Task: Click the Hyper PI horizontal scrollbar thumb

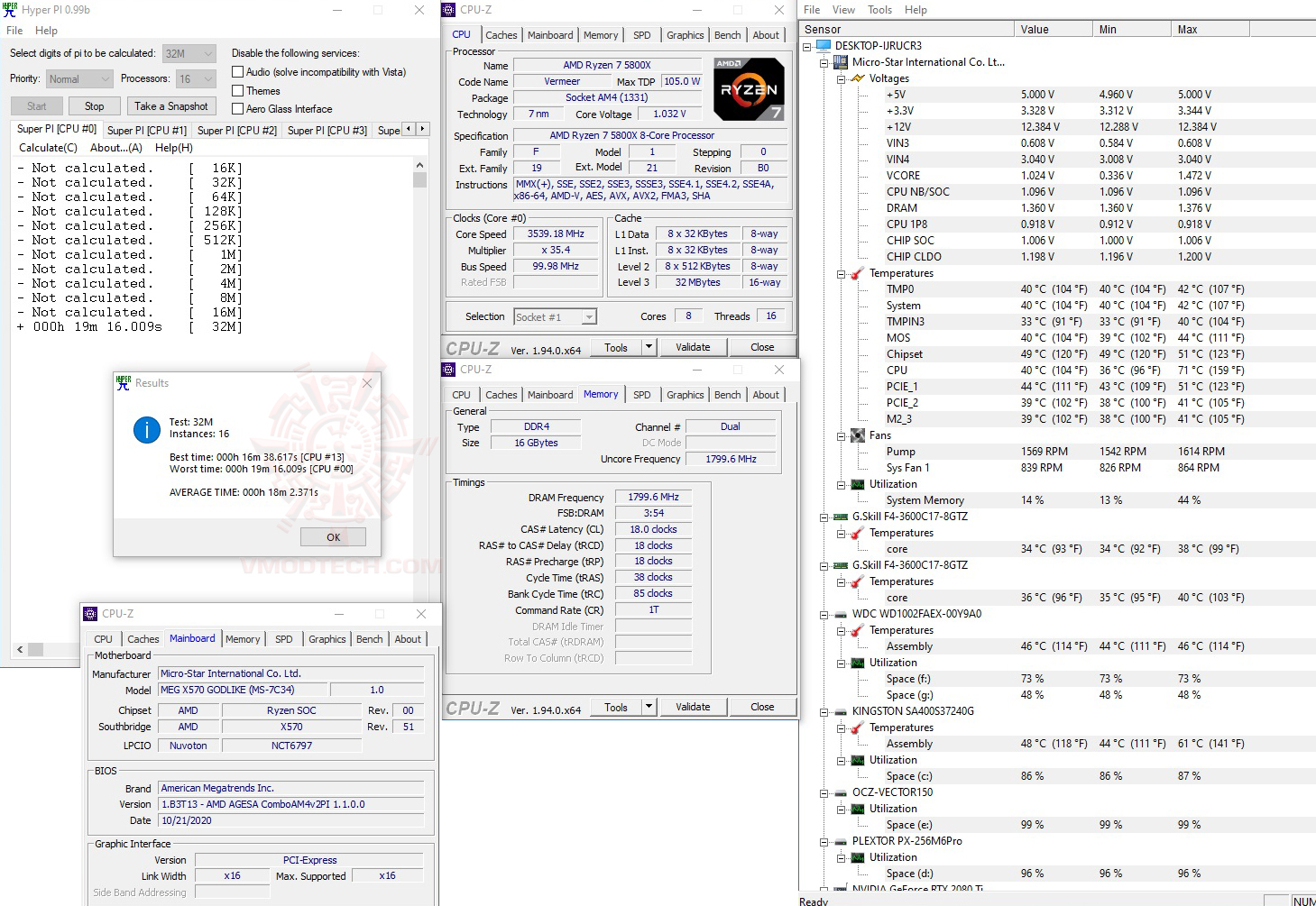Action: (36, 649)
